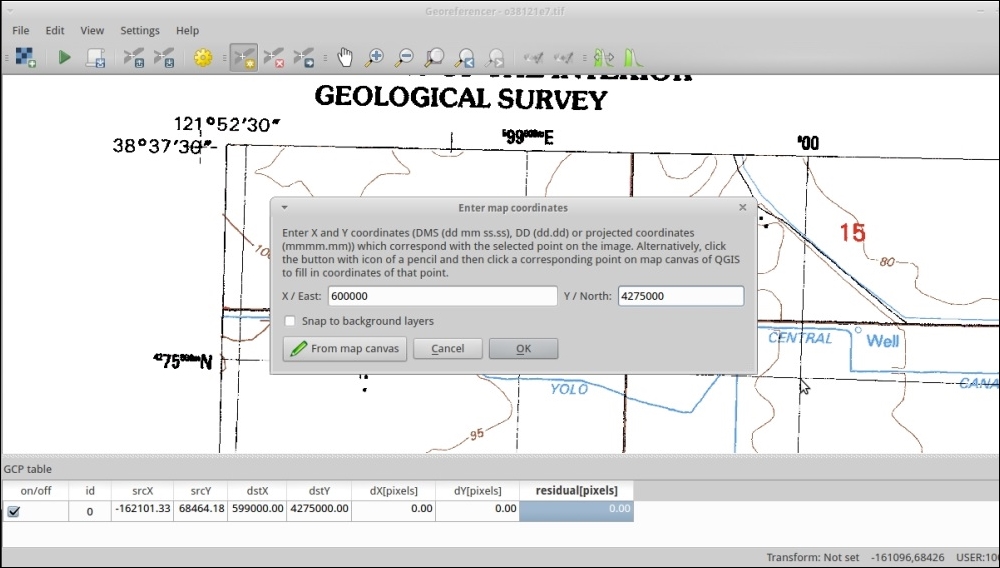Viewport: 1000px width, 568px height.
Task: Click the Open Raster toolbar icon
Action: coord(26,58)
